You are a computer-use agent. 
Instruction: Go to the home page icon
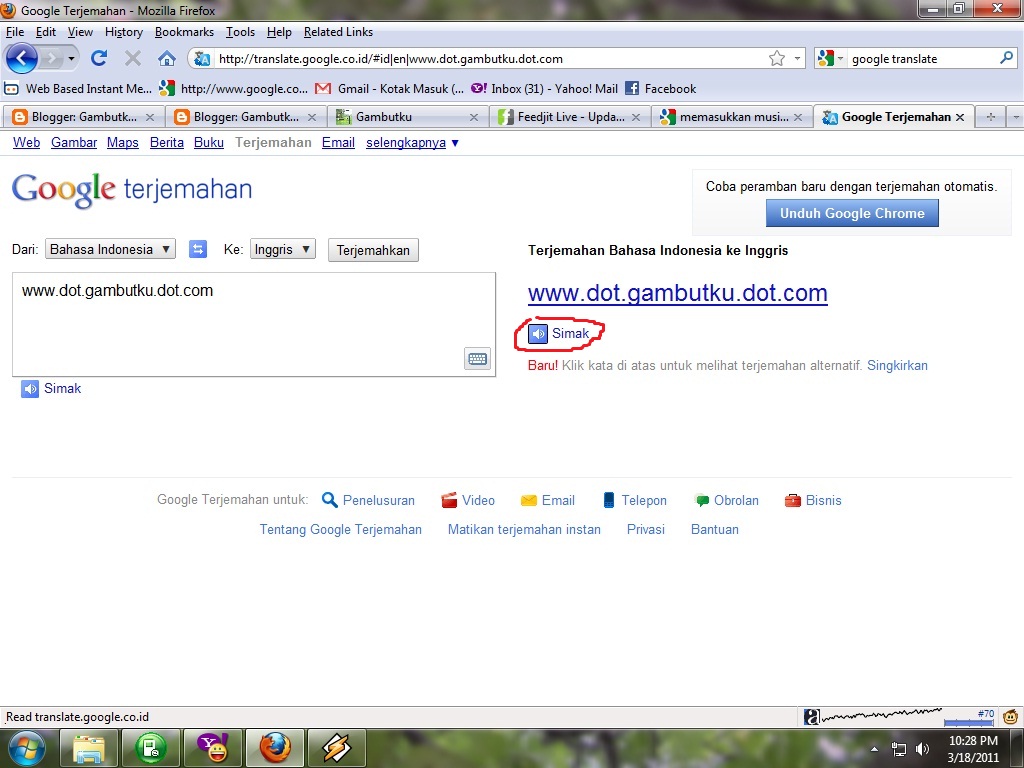(x=167, y=59)
